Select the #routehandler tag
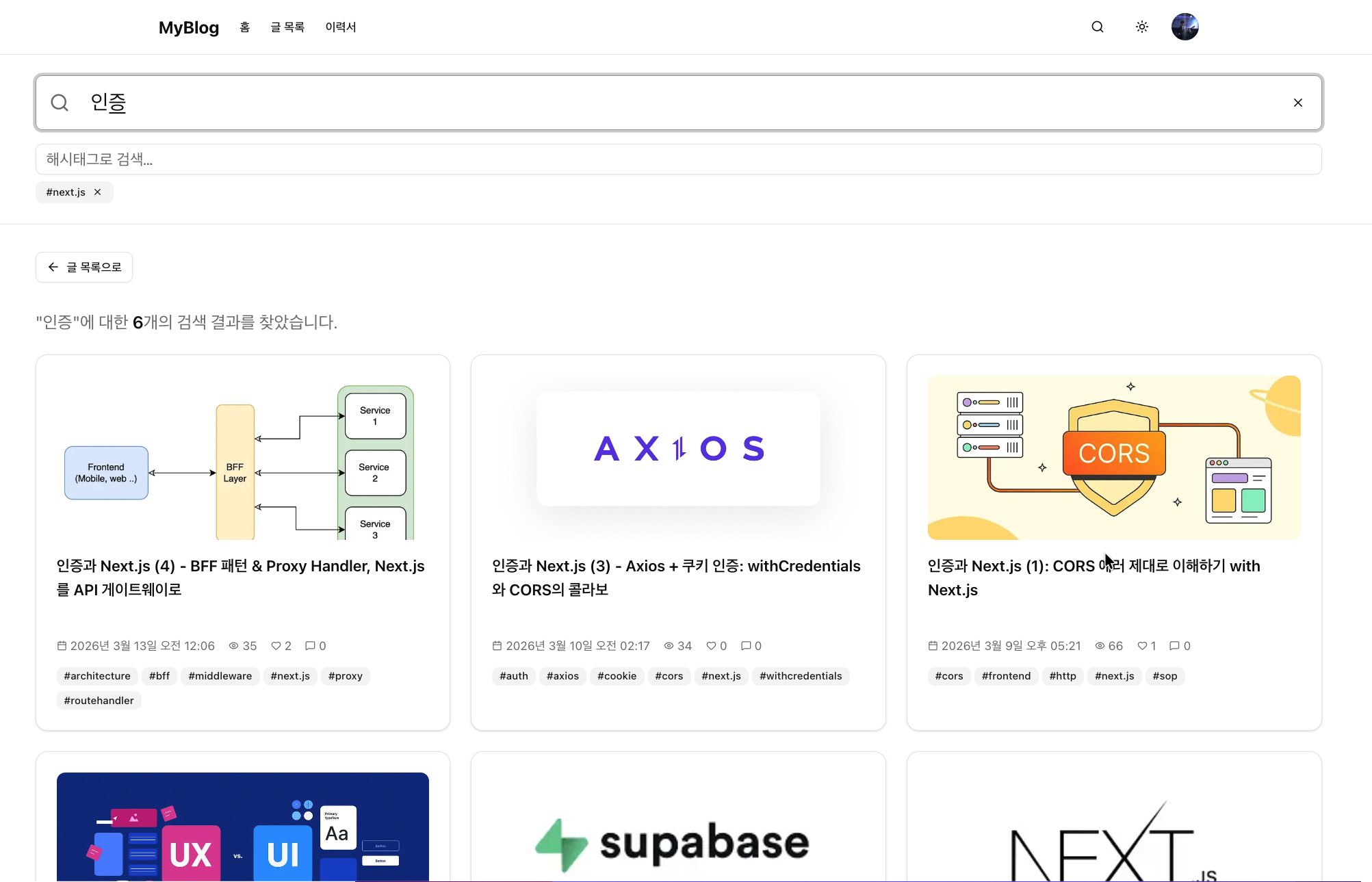This screenshot has height=882, width=1372. [99, 701]
